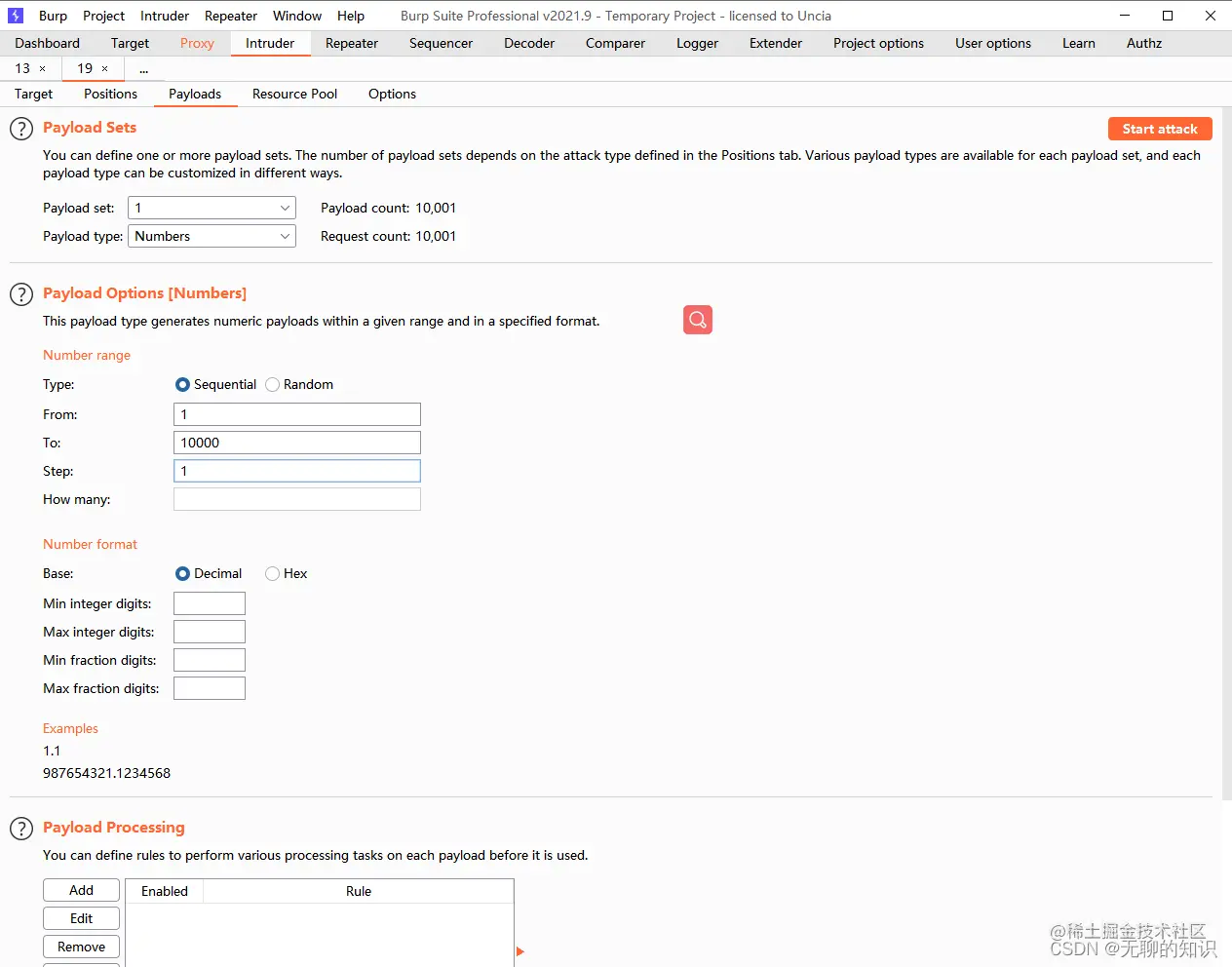The image size is (1232, 967).
Task: Switch to the Proxy tab
Action: pyautogui.click(x=197, y=43)
